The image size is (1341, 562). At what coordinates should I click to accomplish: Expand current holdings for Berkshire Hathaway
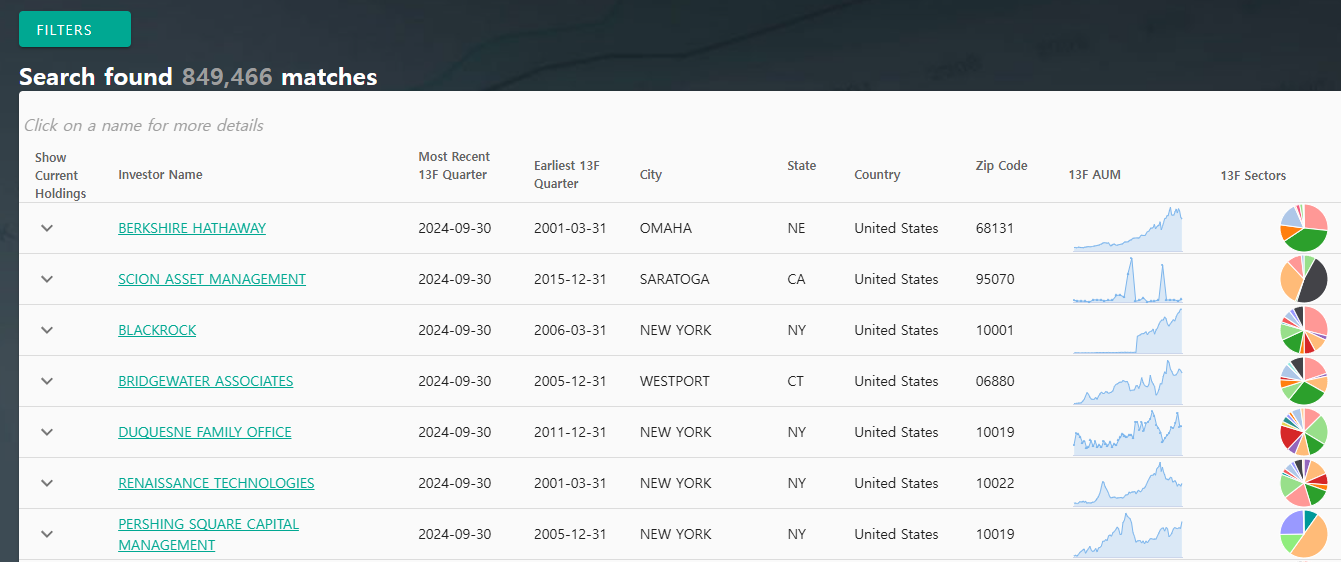point(47,228)
